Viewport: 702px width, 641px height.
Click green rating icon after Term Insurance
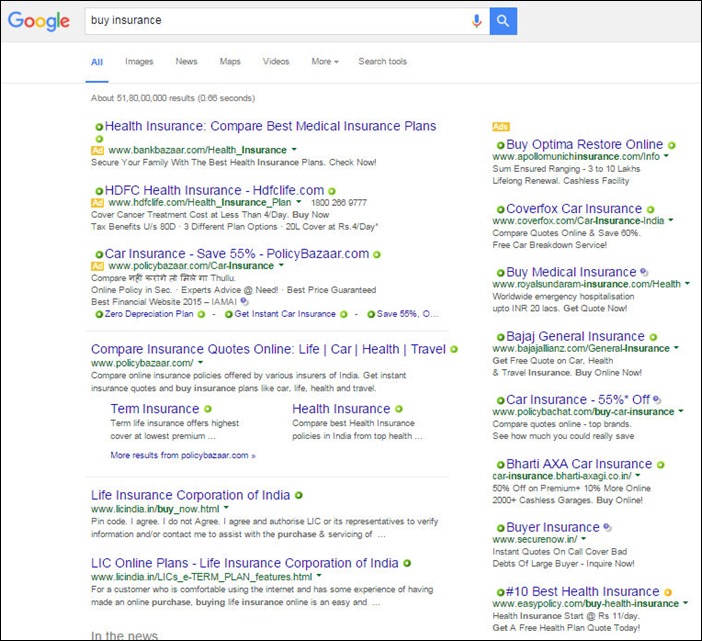click(208, 409)
